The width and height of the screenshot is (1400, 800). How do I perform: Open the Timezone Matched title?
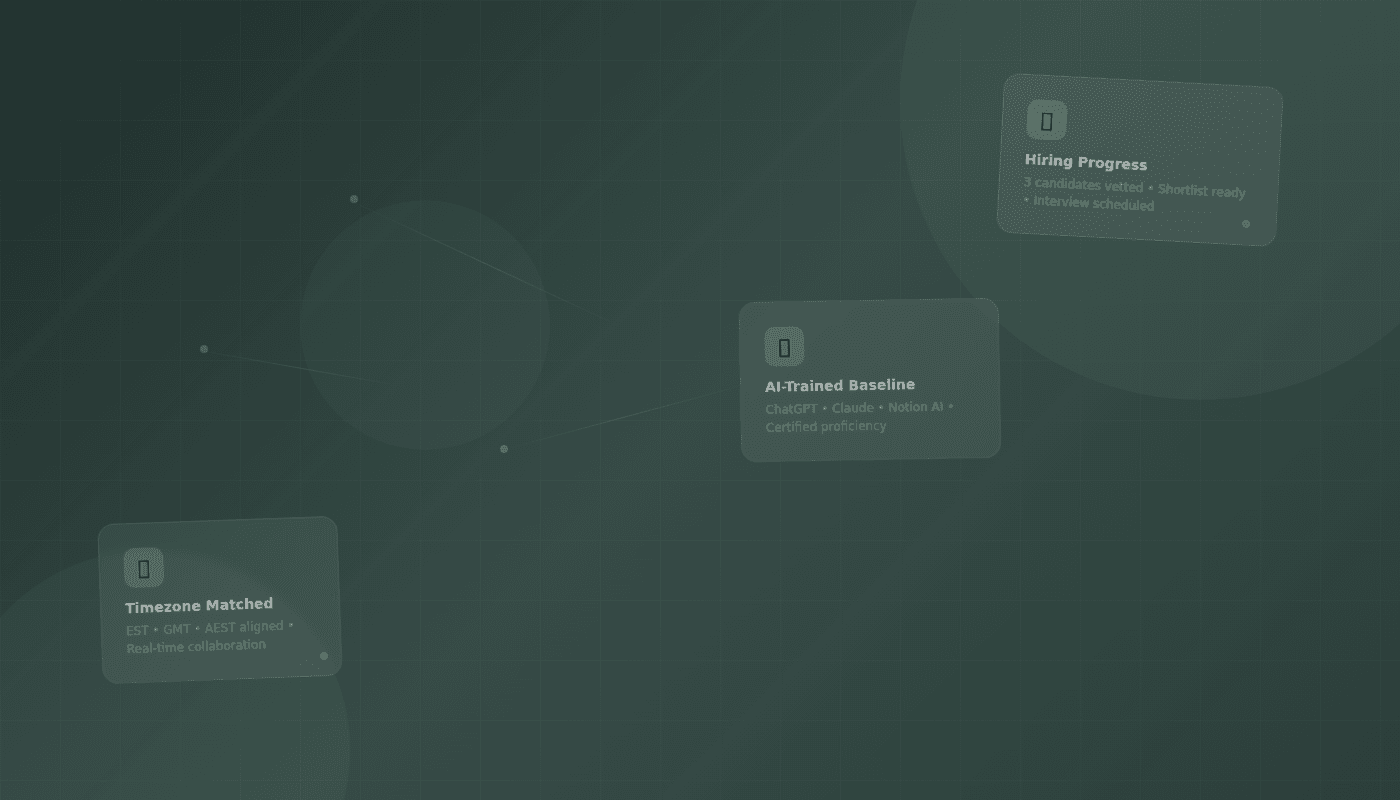199,605
